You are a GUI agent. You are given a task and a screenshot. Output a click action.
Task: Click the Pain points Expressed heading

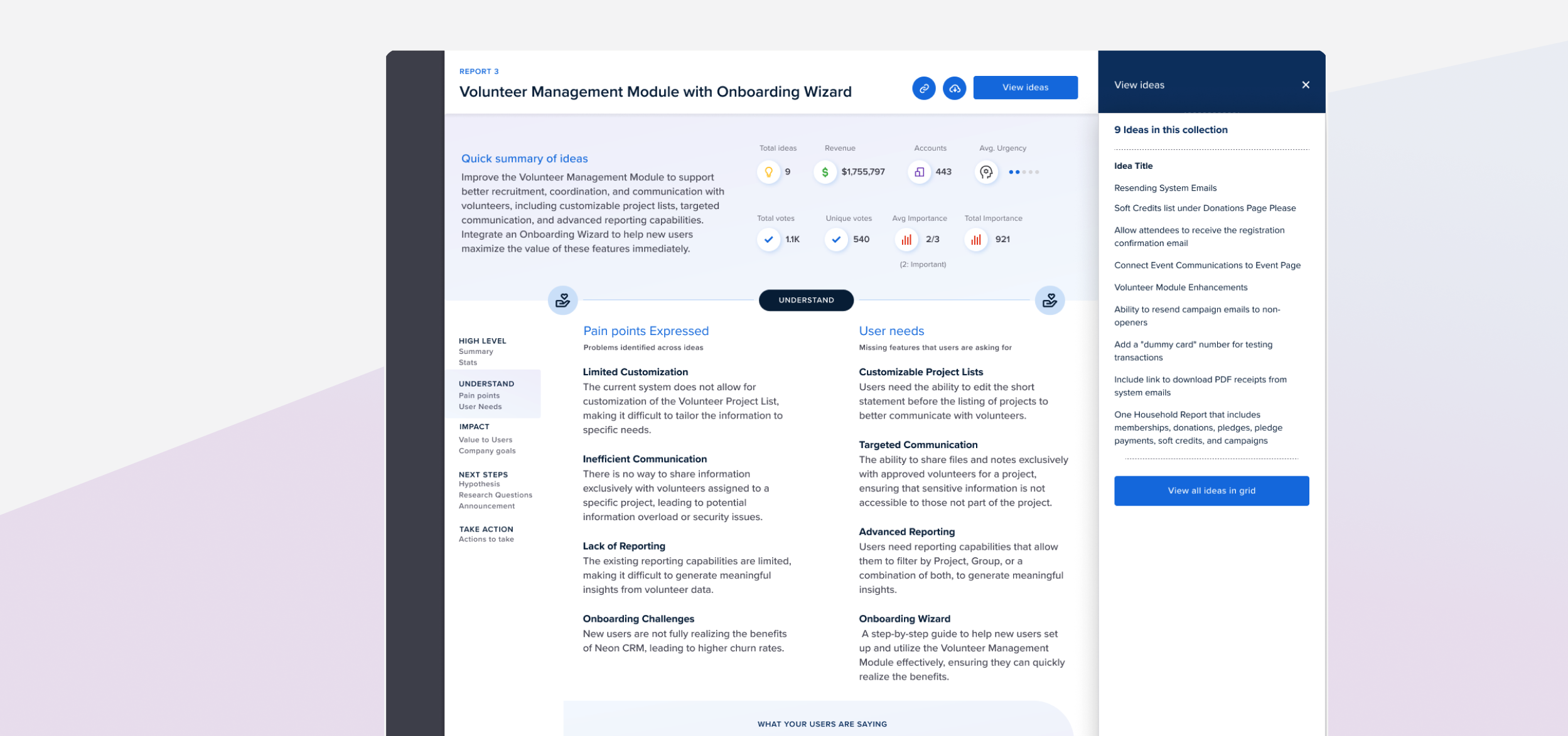click(645, 331)
